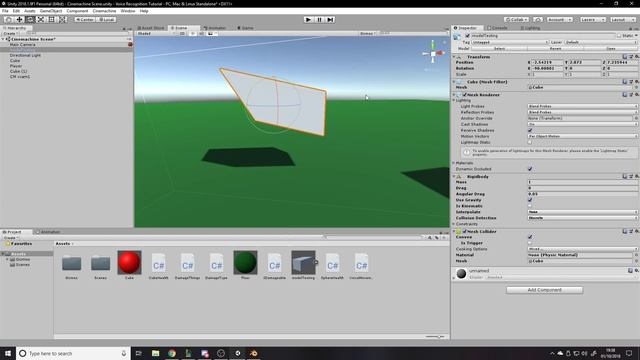
Task: Toggle Receive Shadows checkbox
Action: [x=530, y=130]
